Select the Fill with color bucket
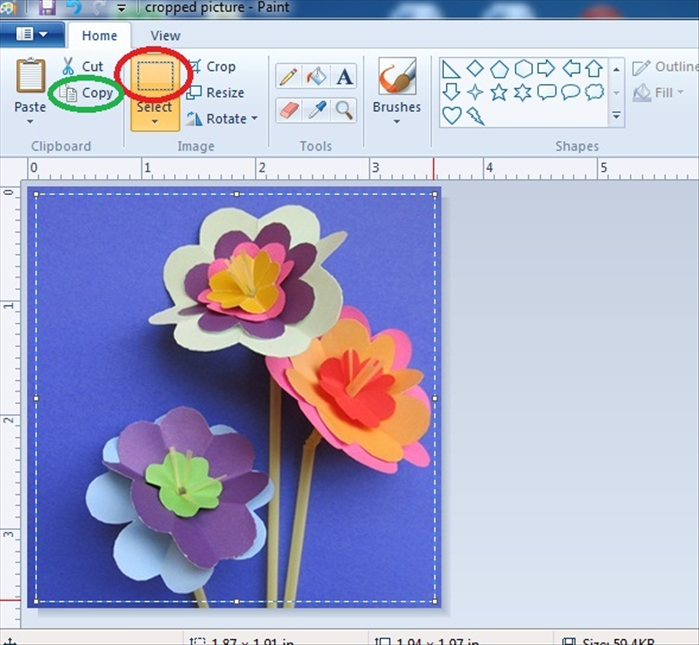The width and height of the screenshot is (699, 645). click(316, 76)
